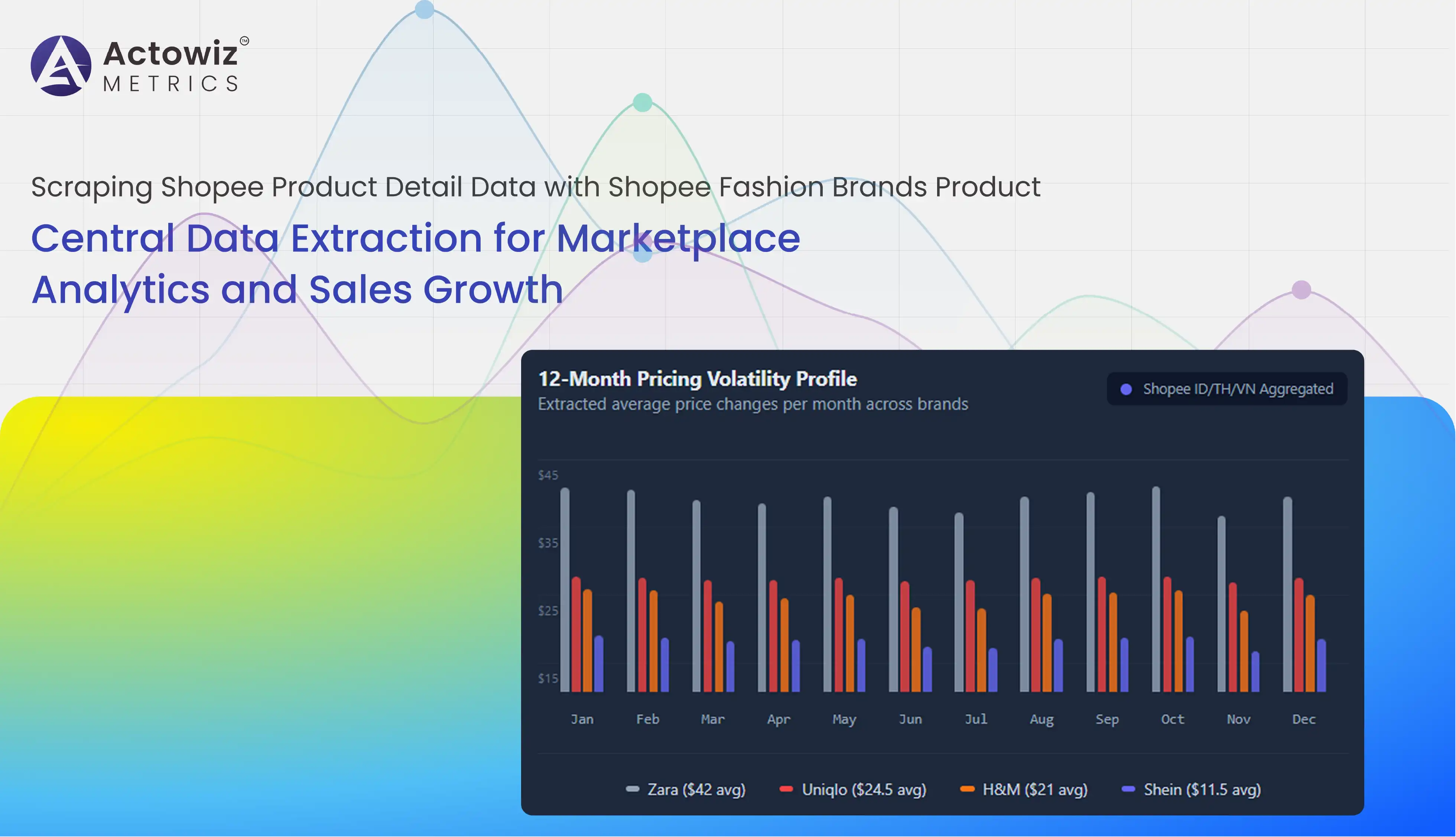The width and height of the screenshot is (1456, 837).
Task: Click the METRICS word under Actowiz
Action: click(170, 84)
